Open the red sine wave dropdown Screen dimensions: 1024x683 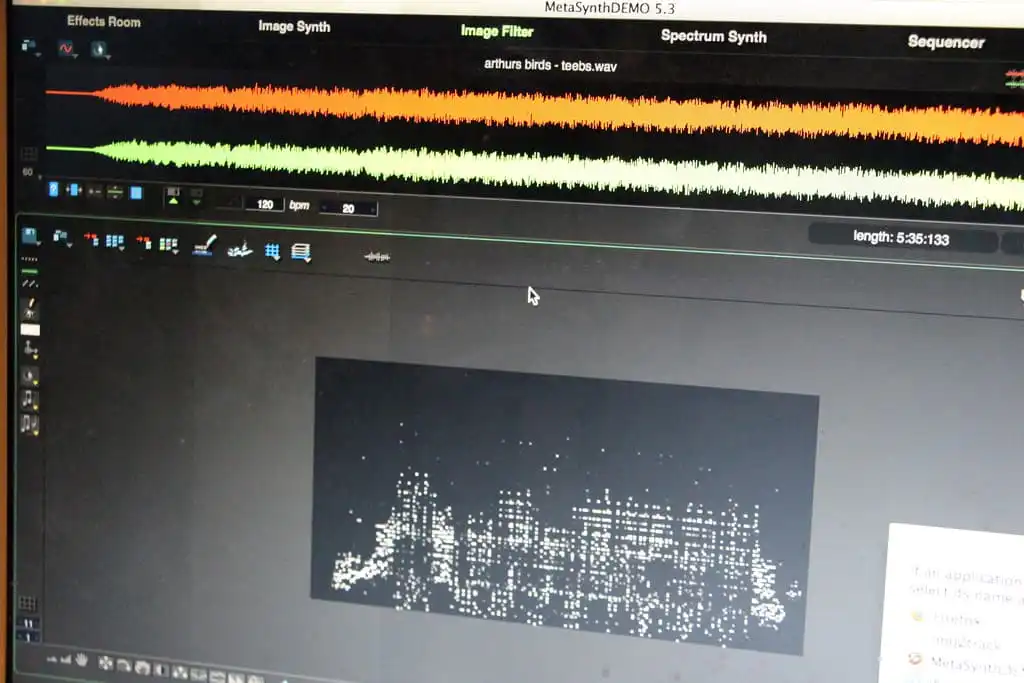(x=67, y=49)
